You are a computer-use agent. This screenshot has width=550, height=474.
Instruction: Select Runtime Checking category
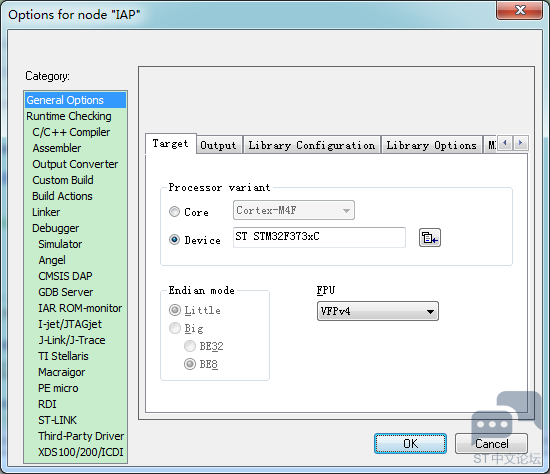coord(75,116)
